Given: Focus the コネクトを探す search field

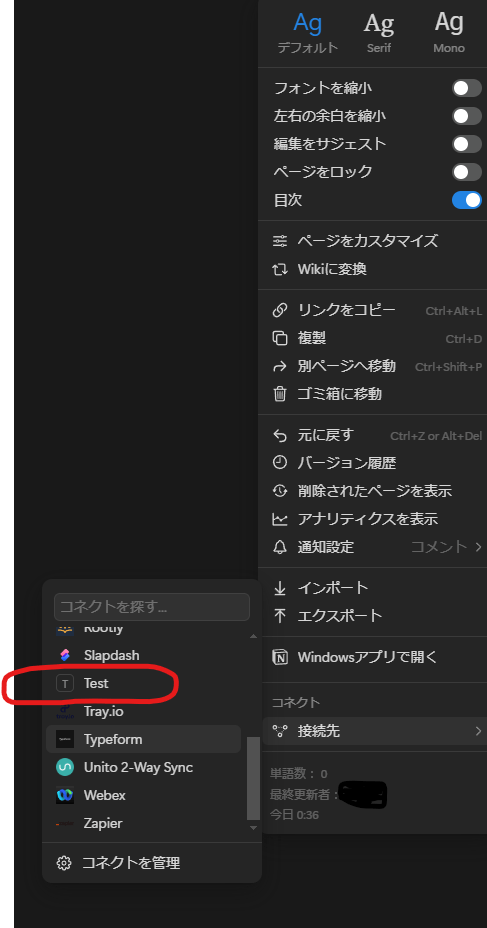Looking at the screenshot, I should tap(152, 607).
